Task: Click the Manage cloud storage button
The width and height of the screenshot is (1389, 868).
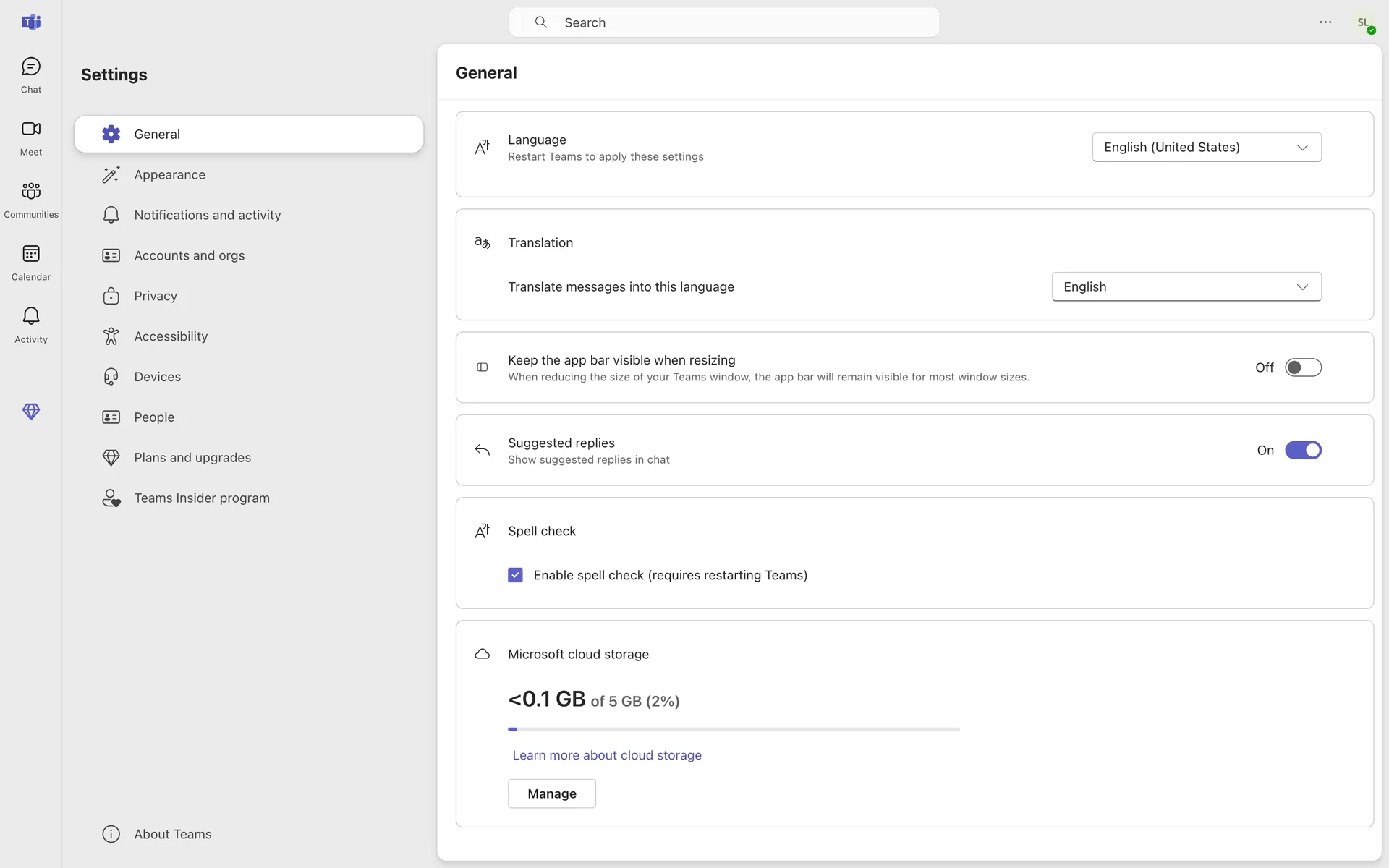Action: tap(551, 793)
